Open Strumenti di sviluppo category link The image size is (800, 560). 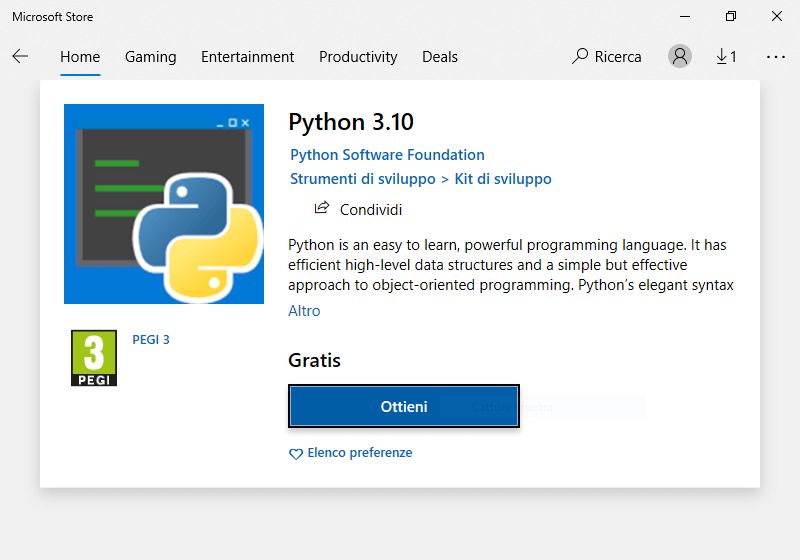click(363, 179)
